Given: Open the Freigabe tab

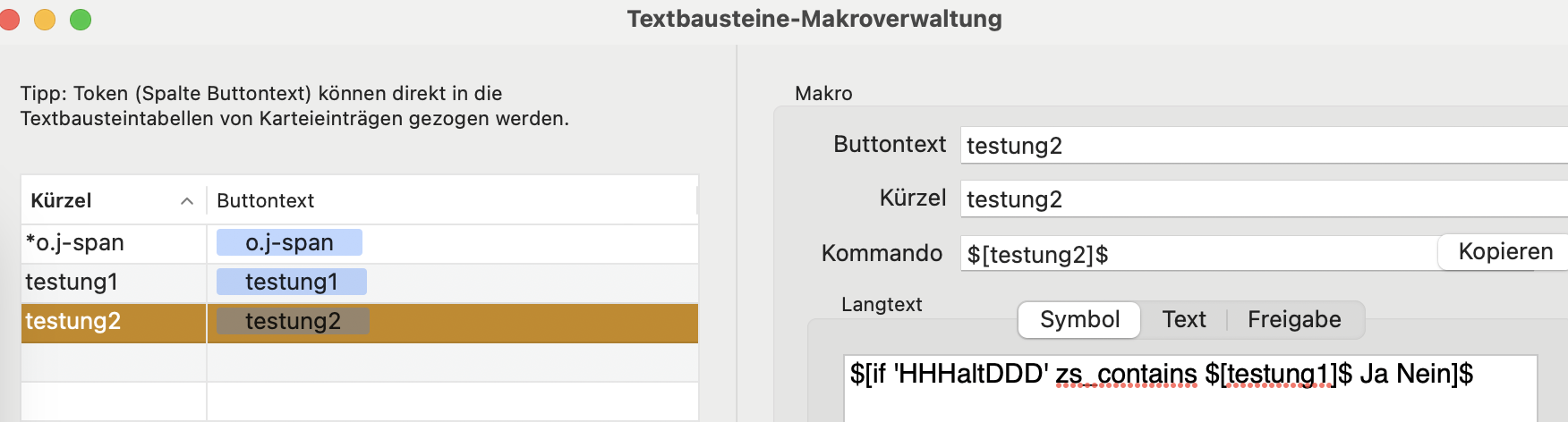Looking at the screenshot, I should click(1294, 320).
